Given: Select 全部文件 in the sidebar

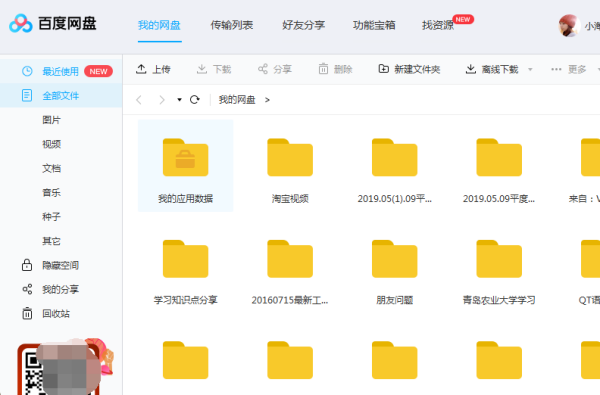Looking at the screenshot, I should [x=61, y=95].
